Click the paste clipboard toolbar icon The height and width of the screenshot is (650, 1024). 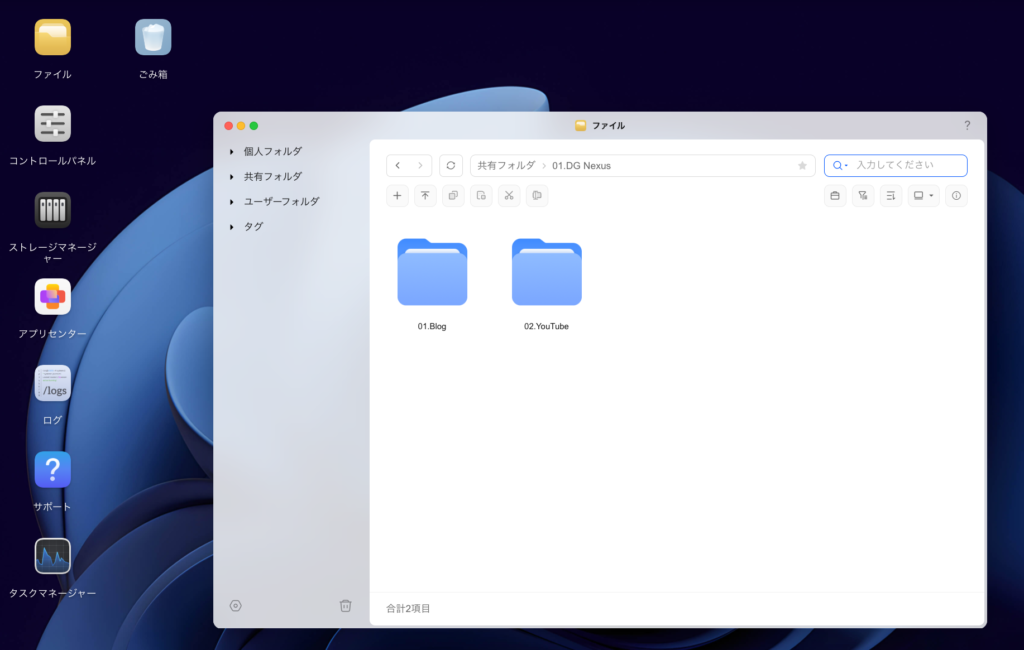pos(481,195)
